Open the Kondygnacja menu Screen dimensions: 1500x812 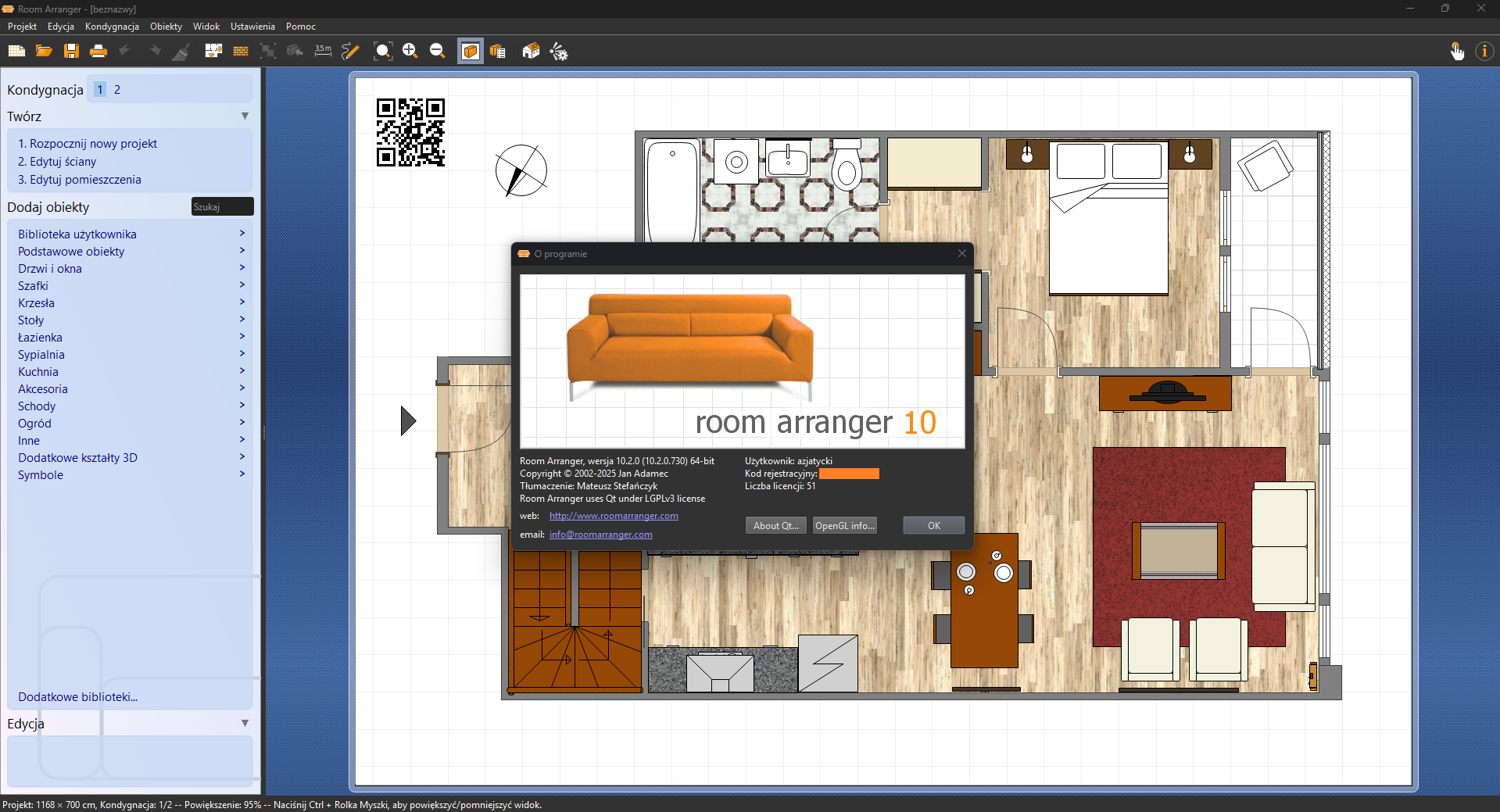[112, 27]
